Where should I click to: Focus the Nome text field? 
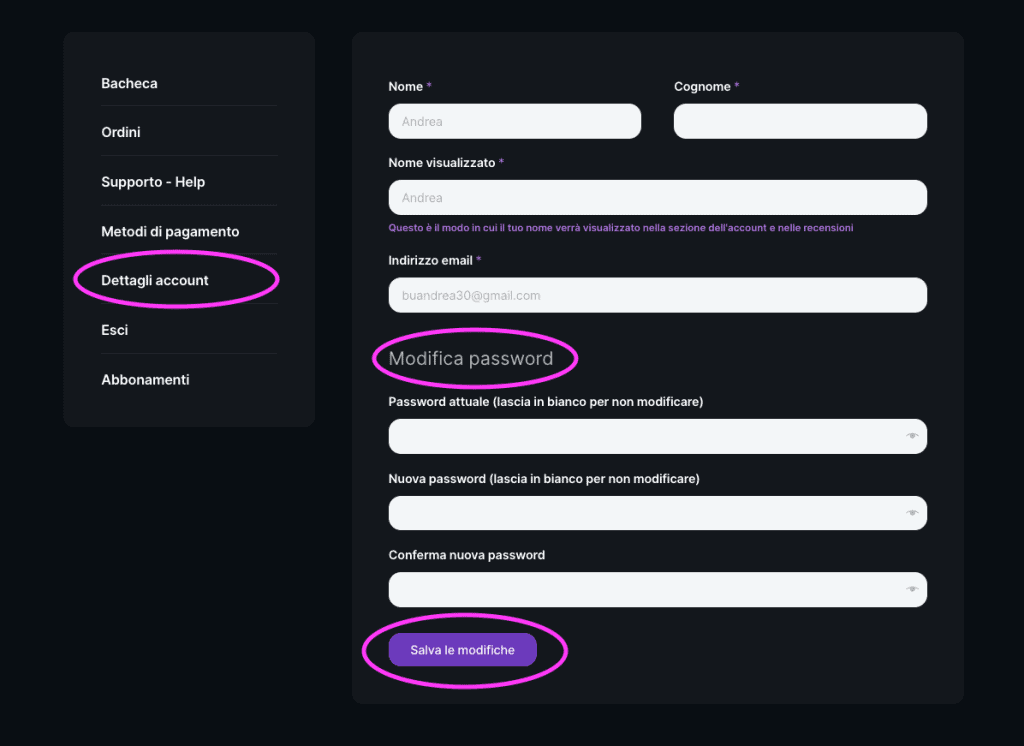point(514,121)
